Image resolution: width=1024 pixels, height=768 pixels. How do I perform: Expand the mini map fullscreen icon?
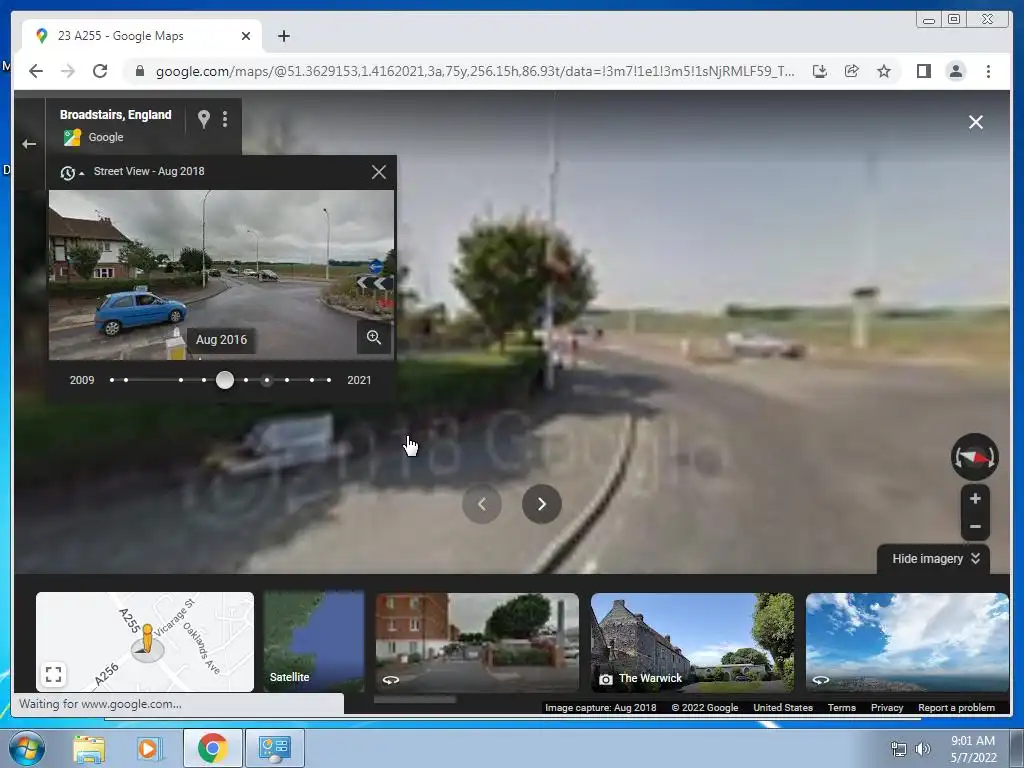[x=54, y=674]
